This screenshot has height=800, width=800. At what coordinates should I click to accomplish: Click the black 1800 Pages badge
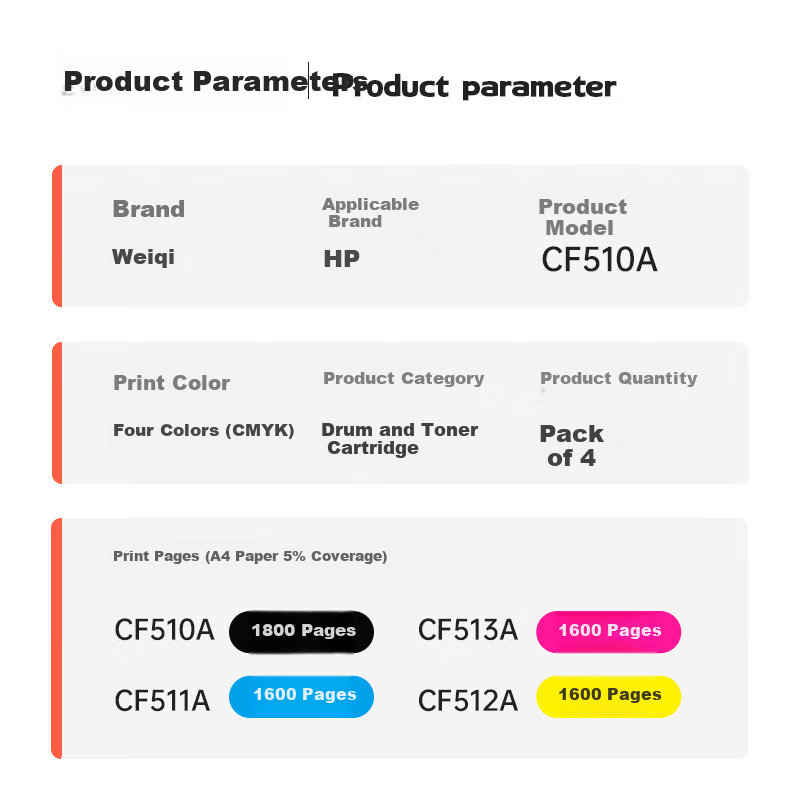coord(301,632)
